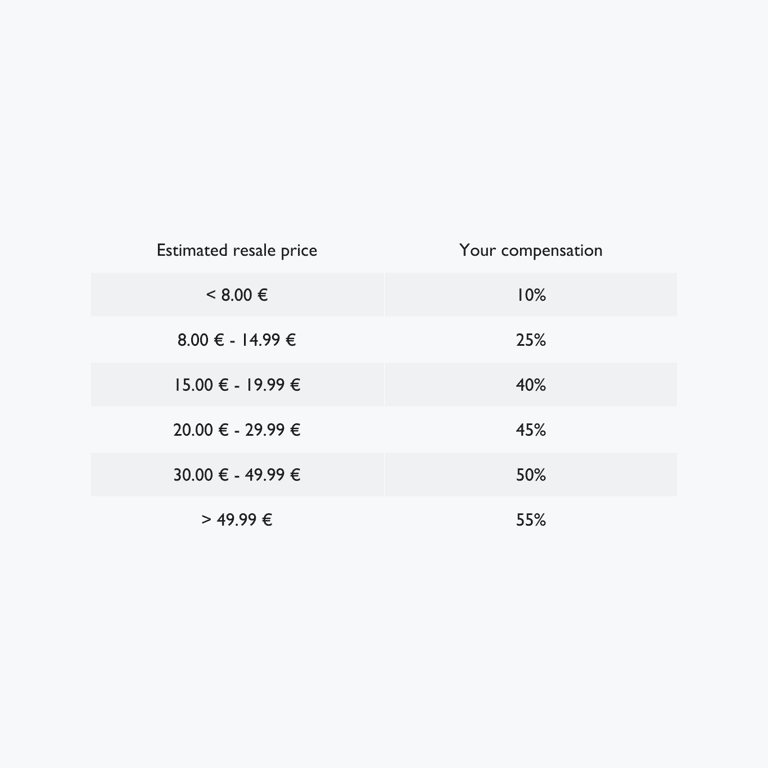Screen dimensions: 768x768
Task: Click the '> 49.99 €' price cell
Action: click(237, 520)
